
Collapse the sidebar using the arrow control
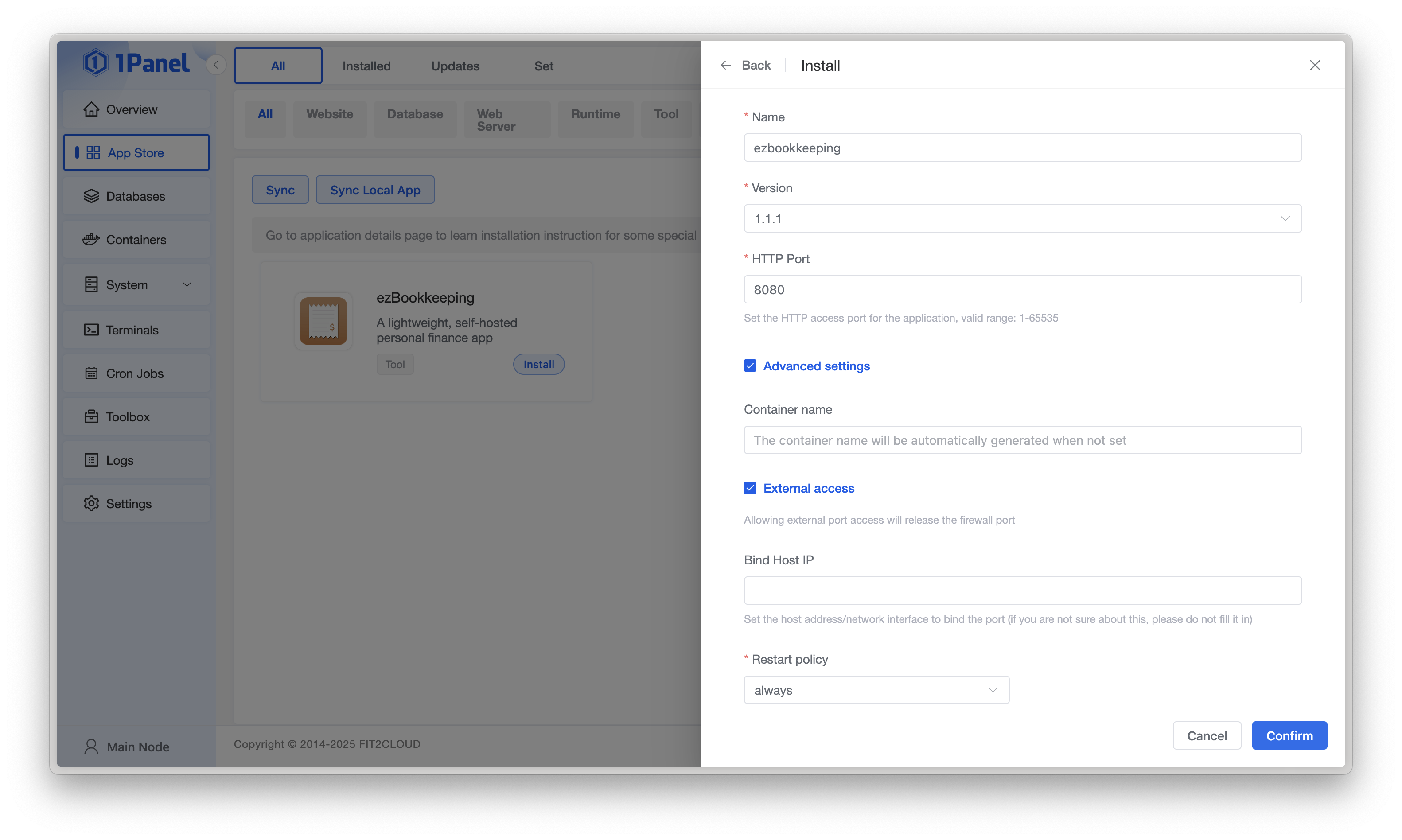[x=216, y=65]
